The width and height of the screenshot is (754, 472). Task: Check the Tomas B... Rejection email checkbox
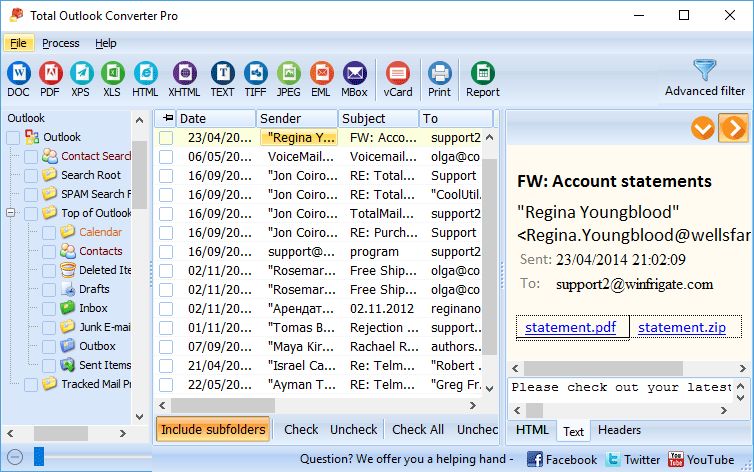click(166, 328)
